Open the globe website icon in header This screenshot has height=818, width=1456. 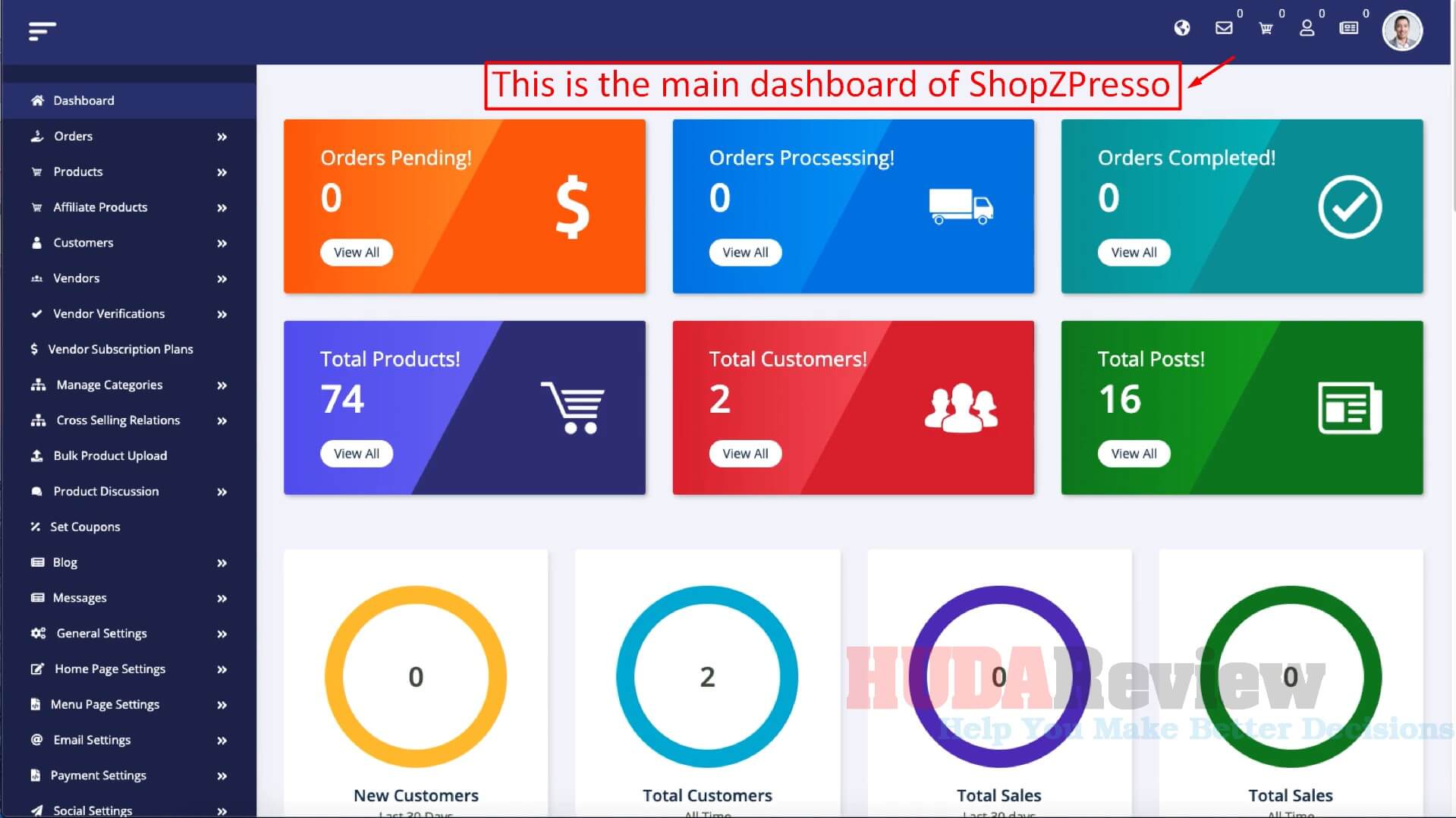(x=1181, y=28)
